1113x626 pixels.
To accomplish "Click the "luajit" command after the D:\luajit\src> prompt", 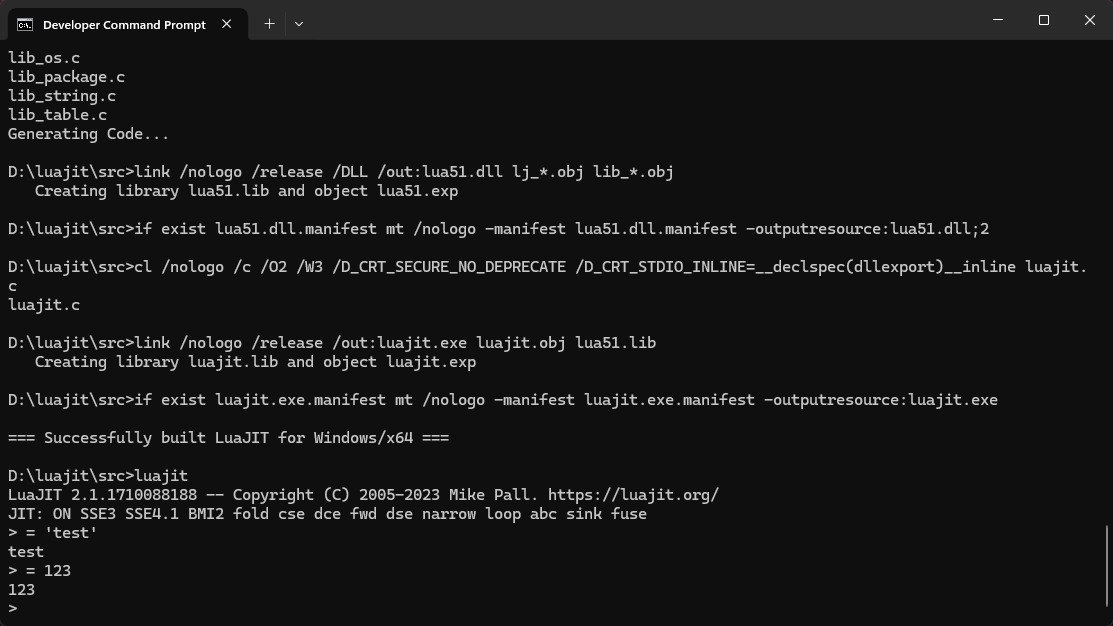I will pyautogui.click(x=160, y=476).
